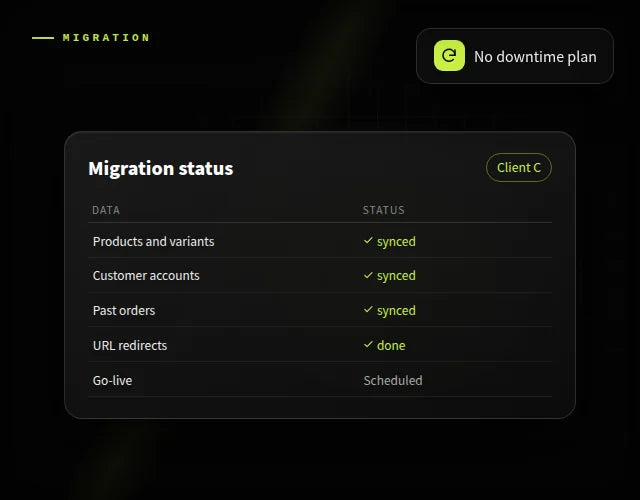Click synced status for Customer accounts
This screenshot has width=640, height=500.
click(396, 276)
